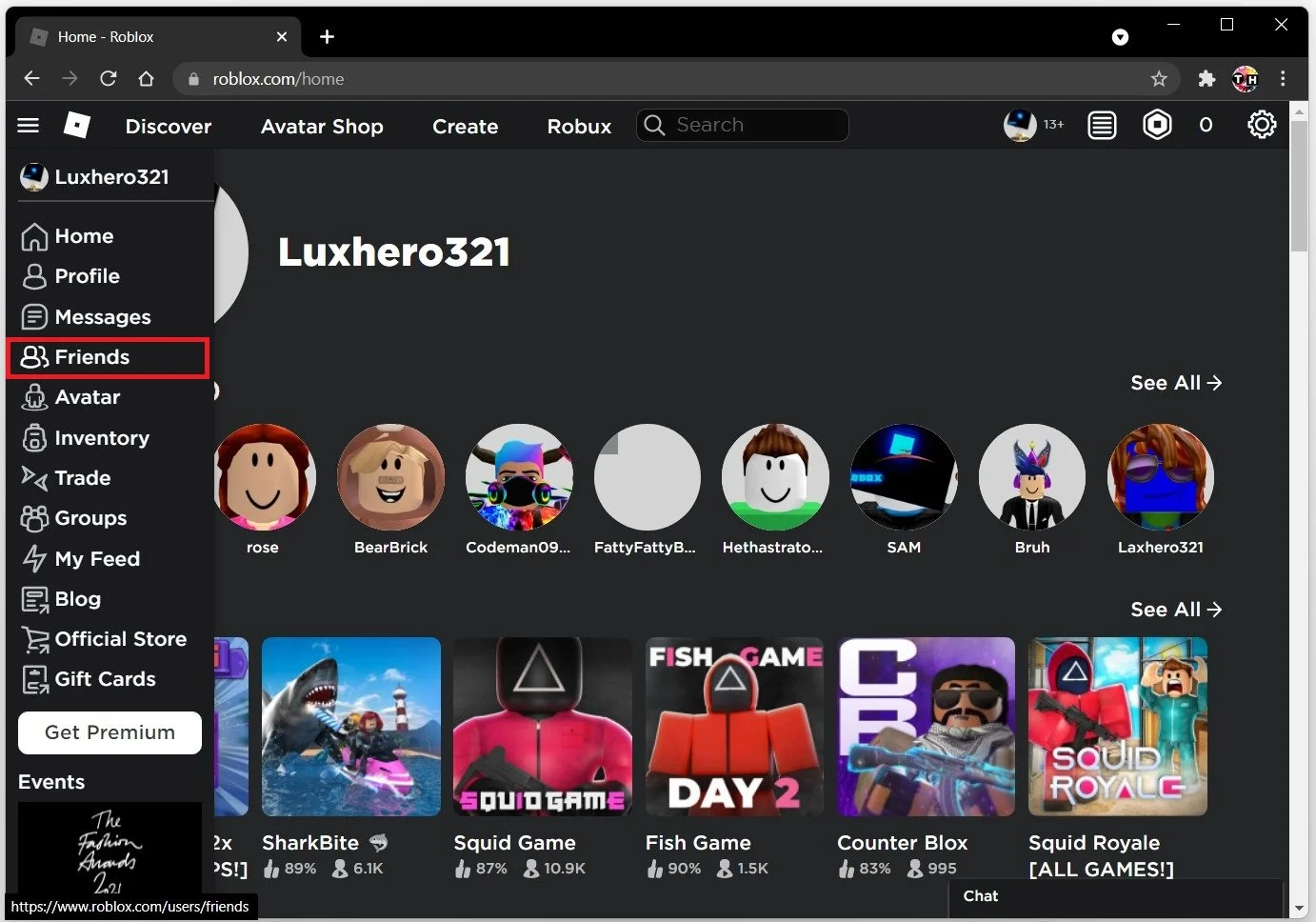Screen dimensions: 1316x922
Task: Open the Squid Royale game thumbnail
Action: [1118, 727]
